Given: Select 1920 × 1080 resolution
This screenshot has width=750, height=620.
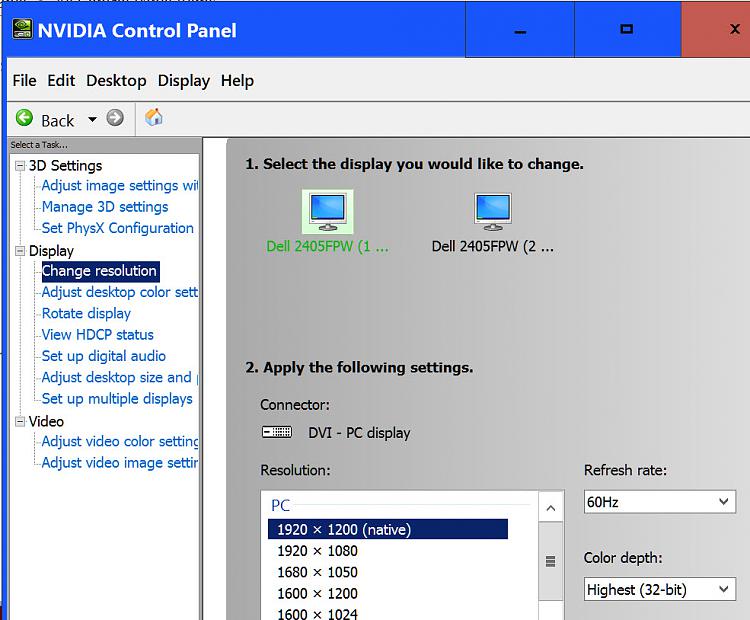Looking at the screenshot, I should (x=317, y=551).
